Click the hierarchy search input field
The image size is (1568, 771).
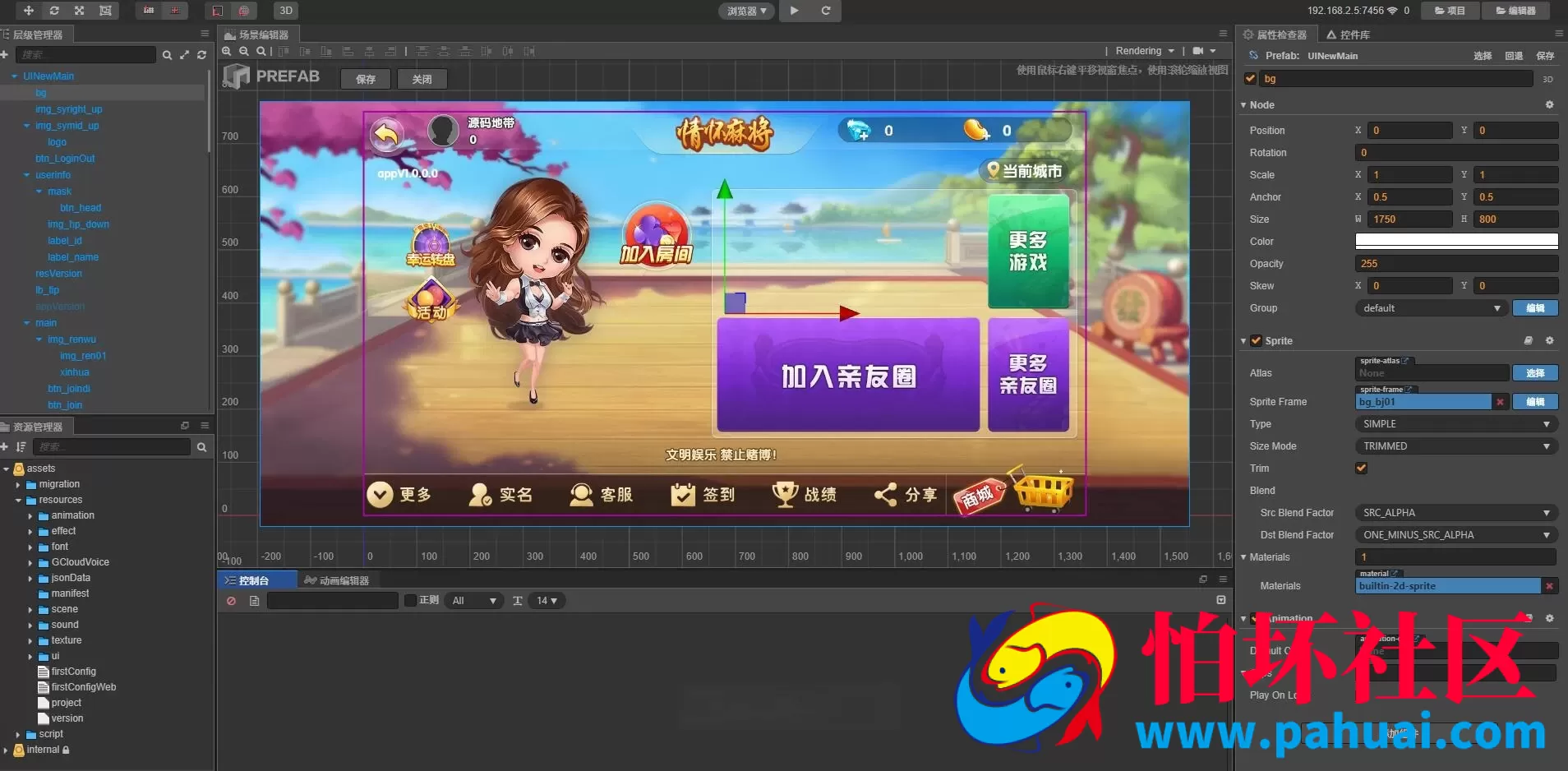tap(85, 55)
